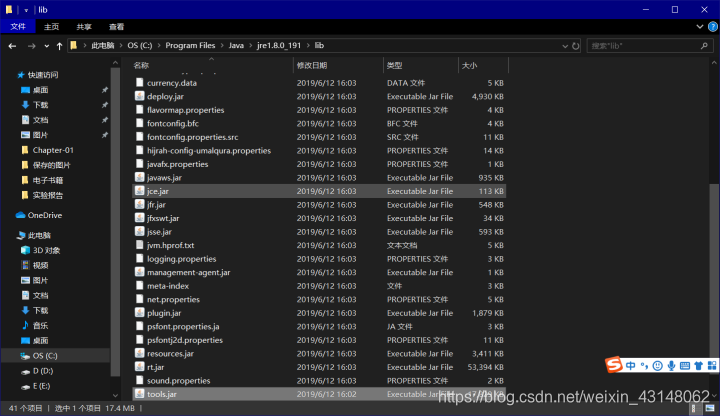
Task: Select meta-index file name
Action: coord(168,286)
